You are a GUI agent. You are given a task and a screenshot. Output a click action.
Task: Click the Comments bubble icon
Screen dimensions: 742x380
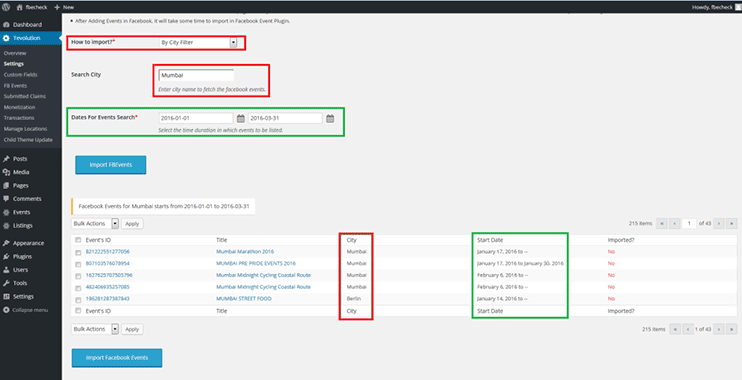point(6,199)
